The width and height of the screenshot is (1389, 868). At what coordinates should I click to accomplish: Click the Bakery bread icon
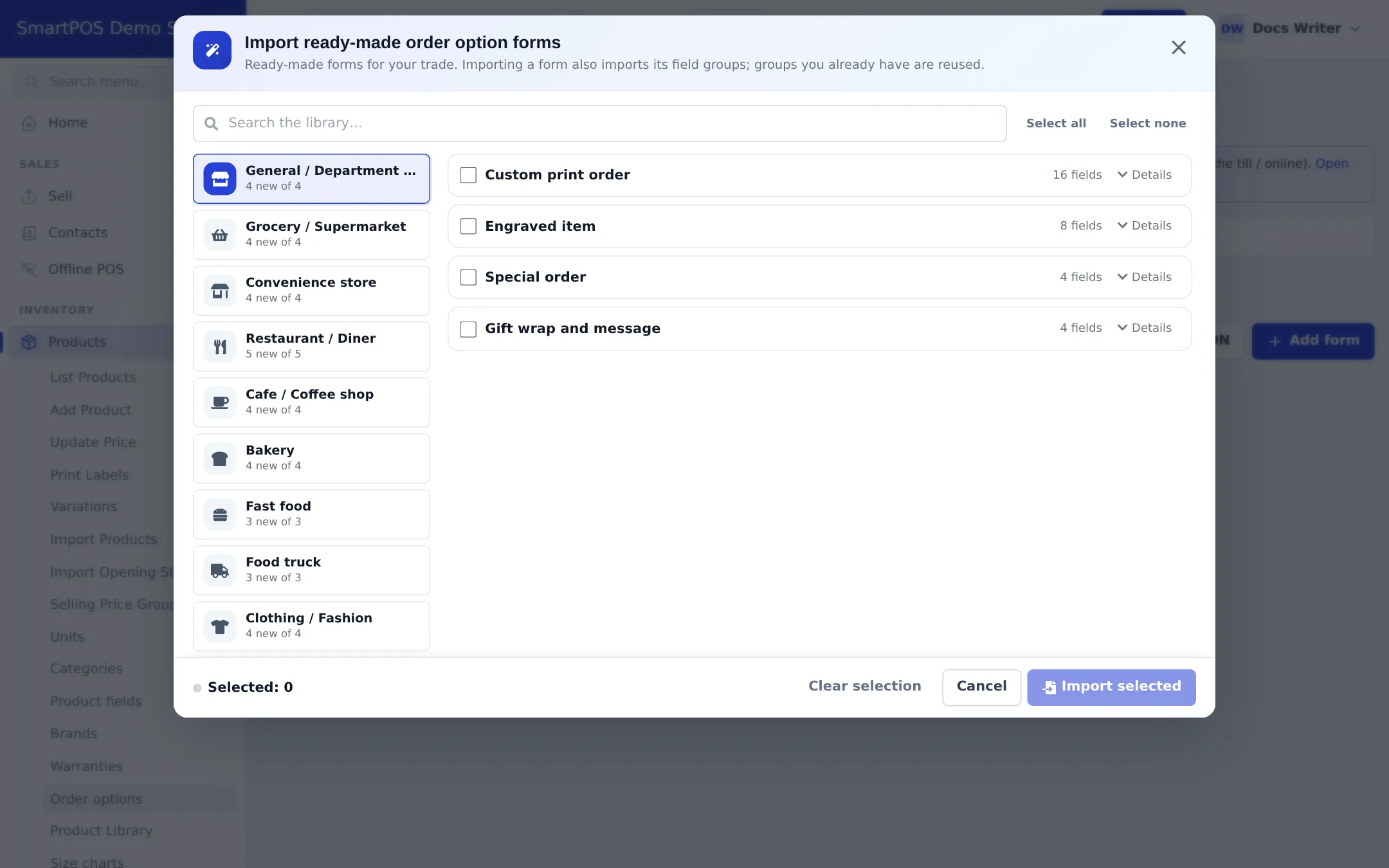tap(220, 458)
